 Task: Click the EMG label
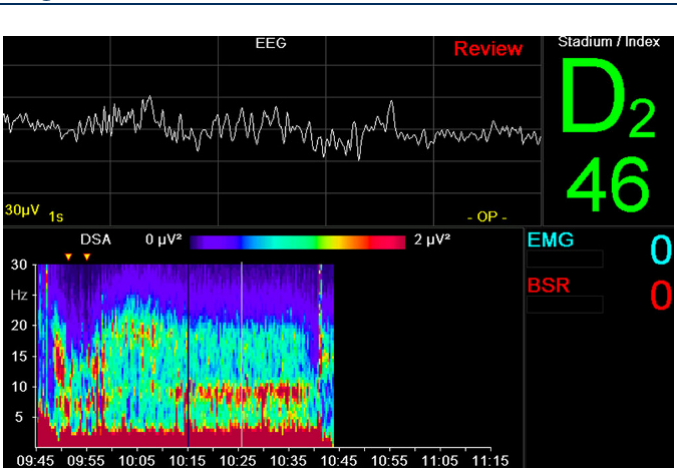550,240
